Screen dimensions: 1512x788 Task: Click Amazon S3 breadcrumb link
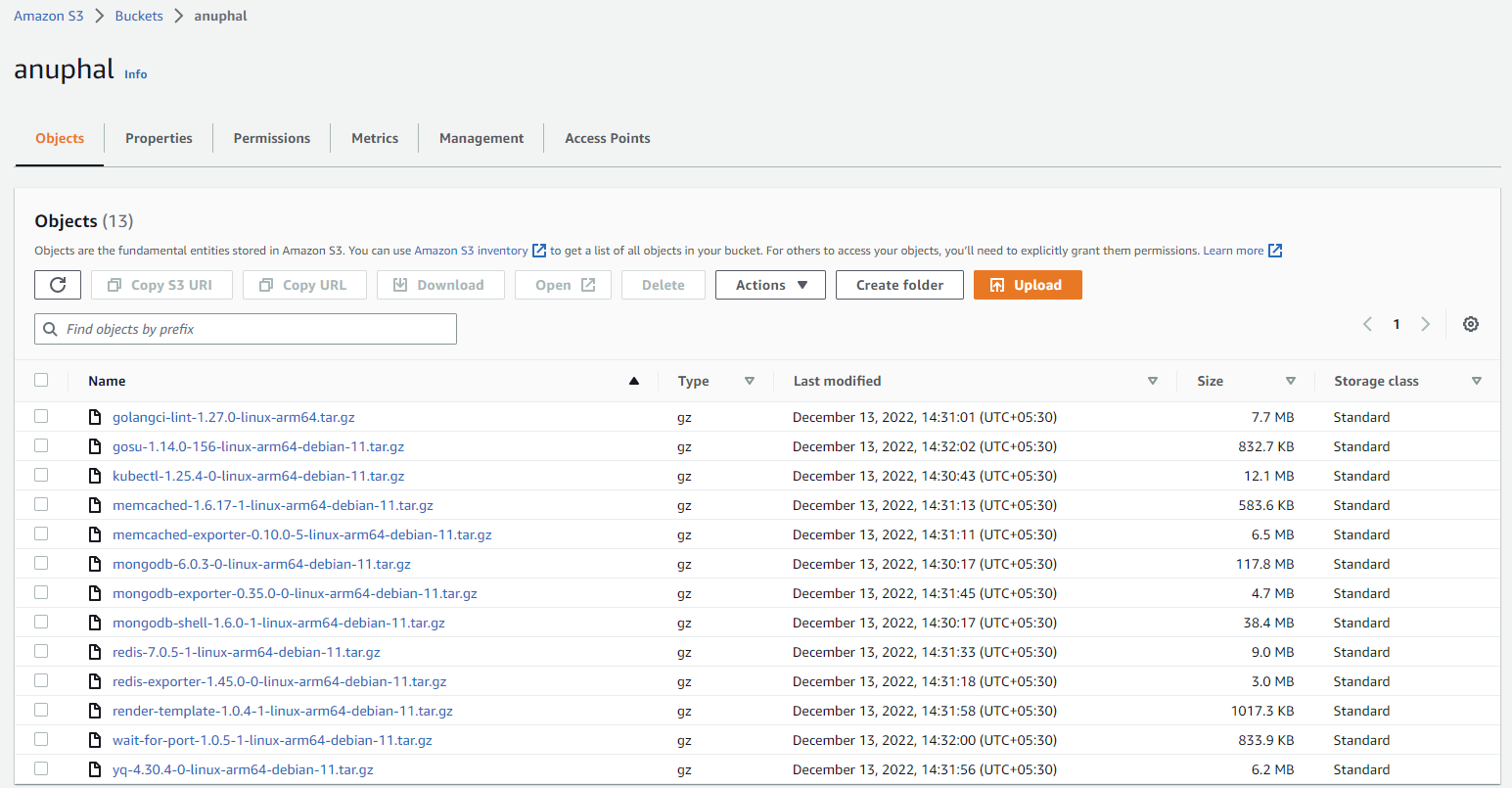coord(49,16)
